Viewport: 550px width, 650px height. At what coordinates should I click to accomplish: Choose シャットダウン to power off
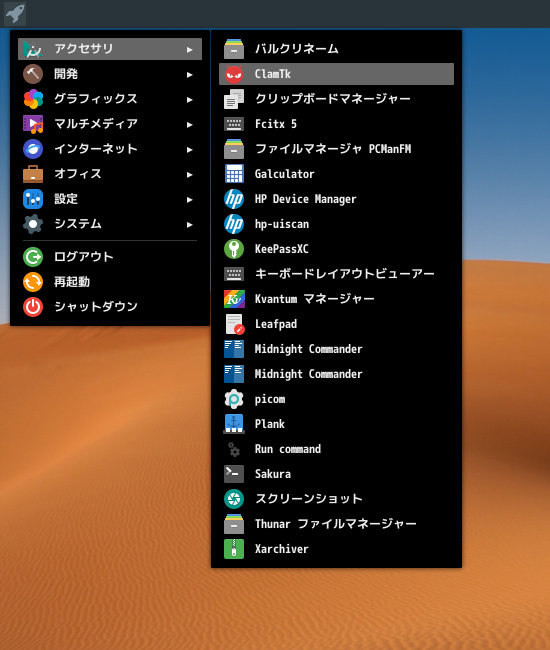(110, 307)
